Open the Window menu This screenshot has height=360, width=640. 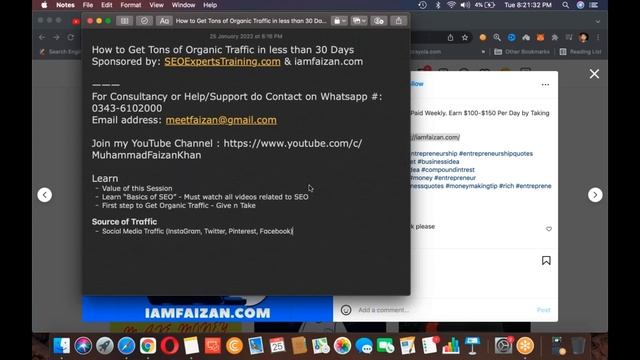coord(183,5)
